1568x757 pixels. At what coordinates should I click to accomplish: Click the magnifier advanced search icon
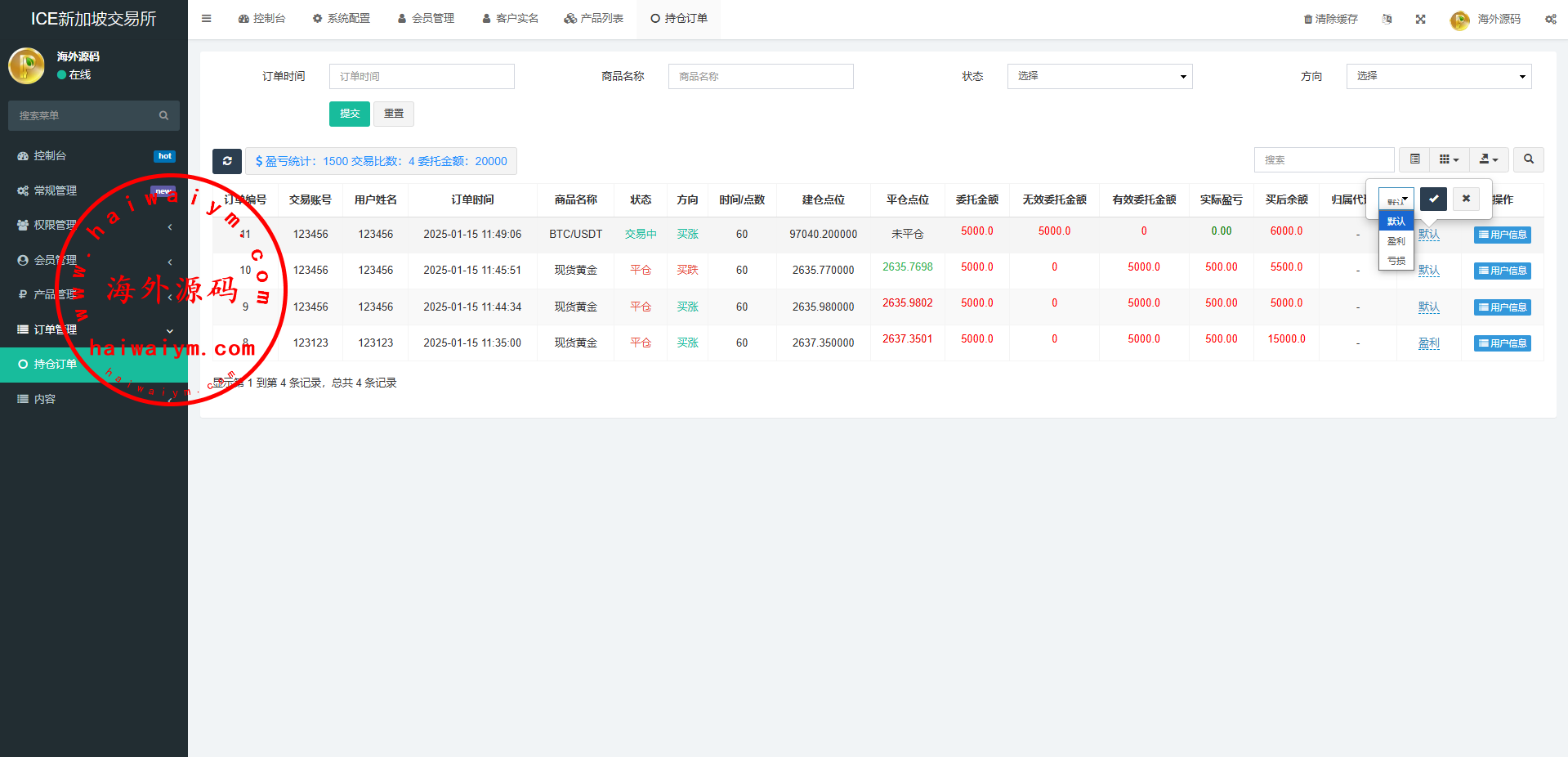pyautogui.click(x=1528, y=159)
